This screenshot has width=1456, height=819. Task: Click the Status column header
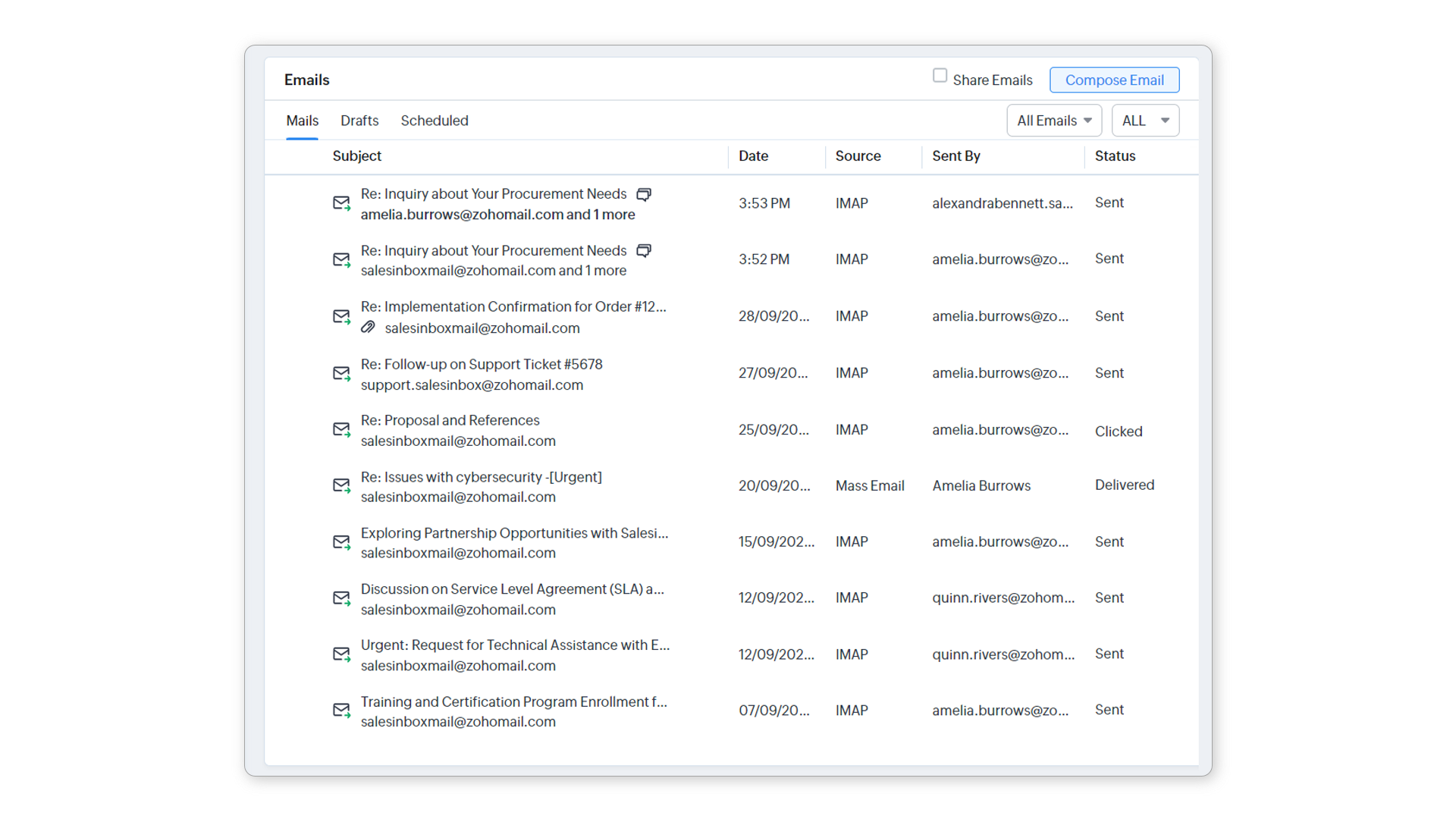[x=1115, y=156]
